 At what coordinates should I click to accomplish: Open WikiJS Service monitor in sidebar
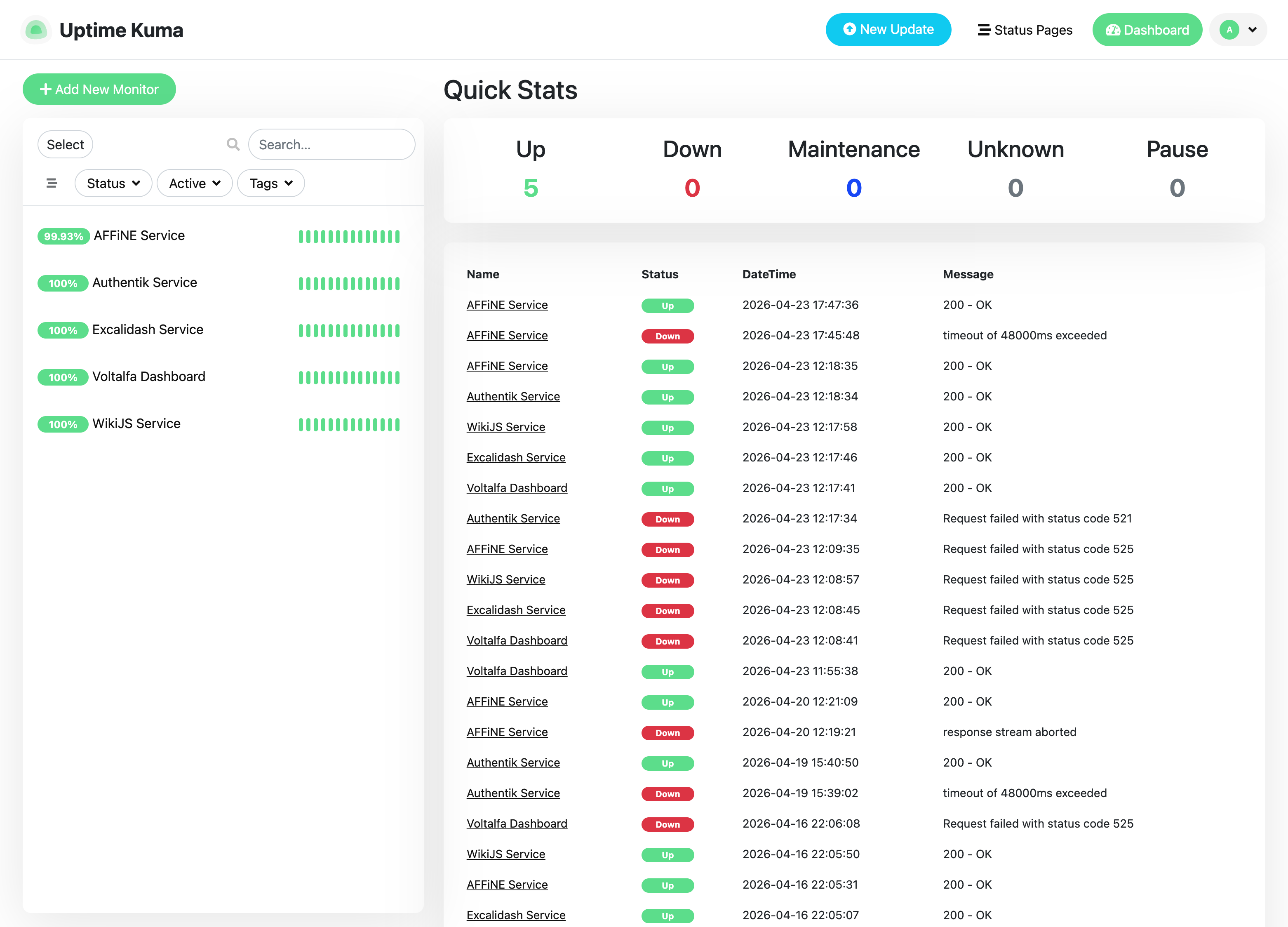(223, 424)
